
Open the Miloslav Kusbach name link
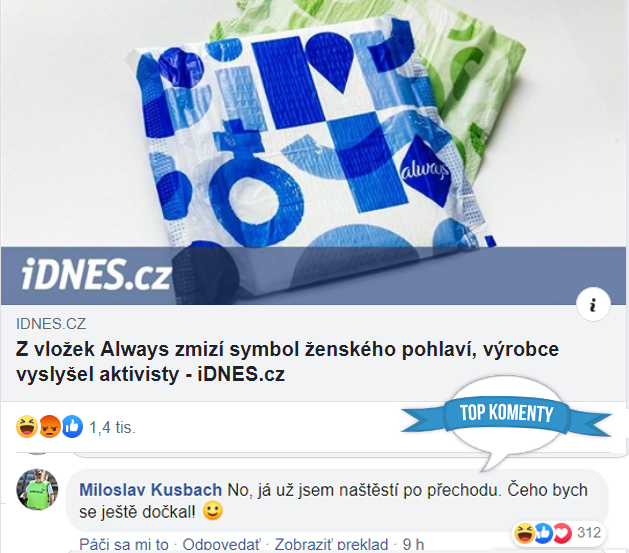pos(150,490)
